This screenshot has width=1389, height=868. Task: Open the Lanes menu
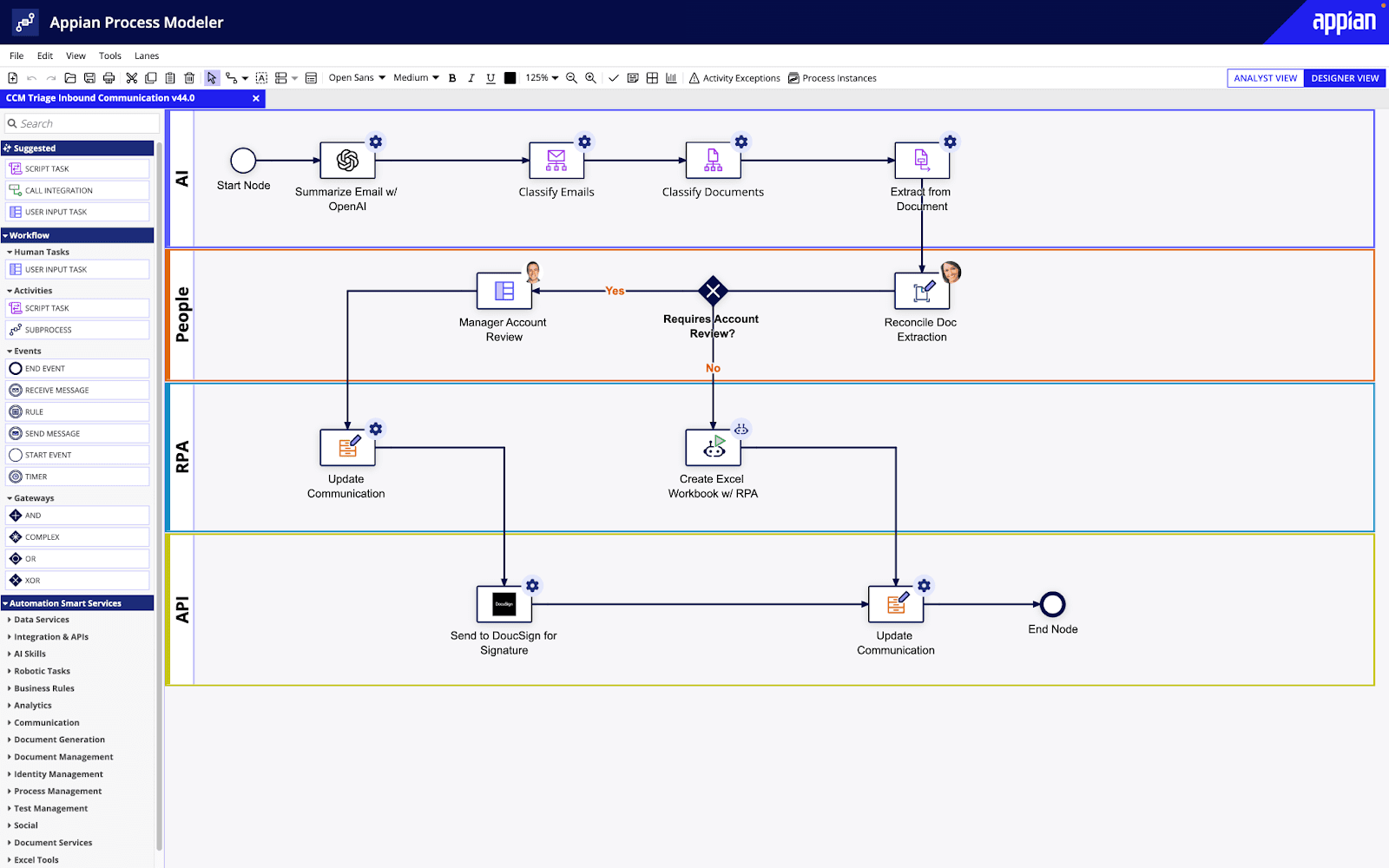pos(147,56)
